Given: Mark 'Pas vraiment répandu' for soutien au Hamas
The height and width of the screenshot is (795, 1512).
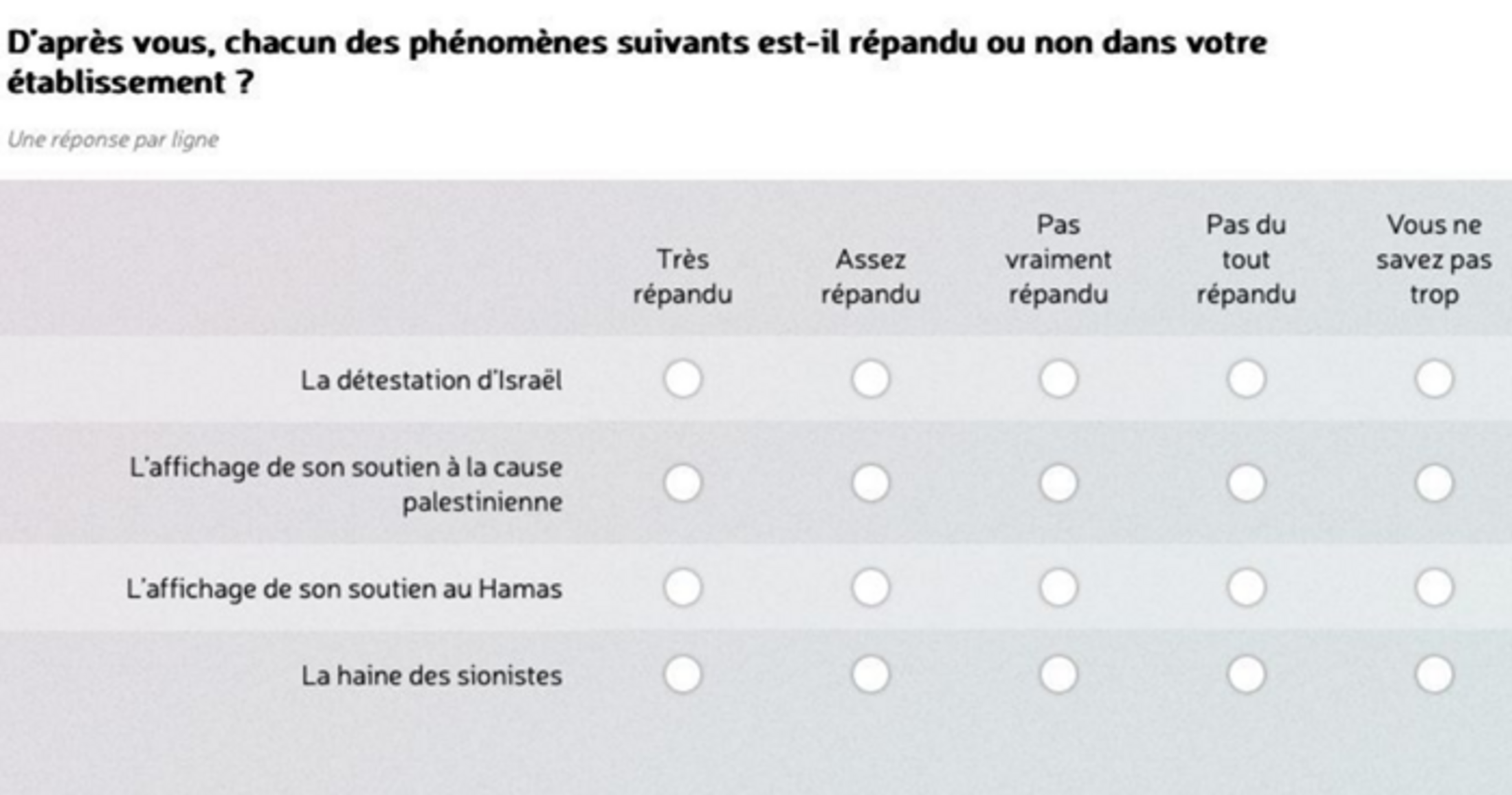Looking at the screenshot, I should point(1058,588).
